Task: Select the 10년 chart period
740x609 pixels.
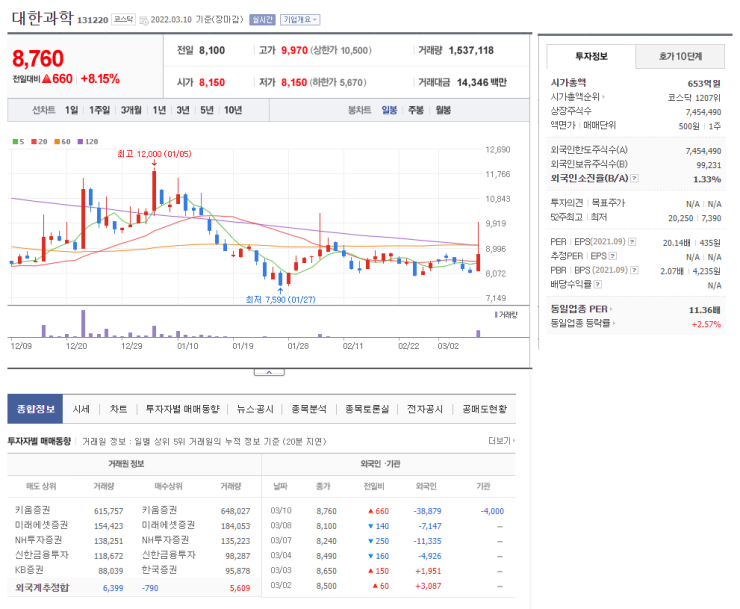Action: [233, 110]
